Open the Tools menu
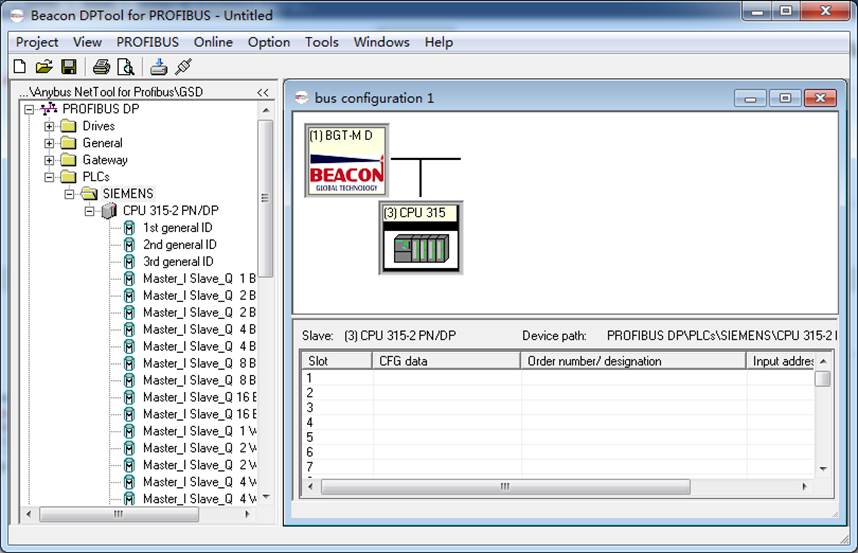The height and width of the screenshot is (553, 858). [322, 42]
